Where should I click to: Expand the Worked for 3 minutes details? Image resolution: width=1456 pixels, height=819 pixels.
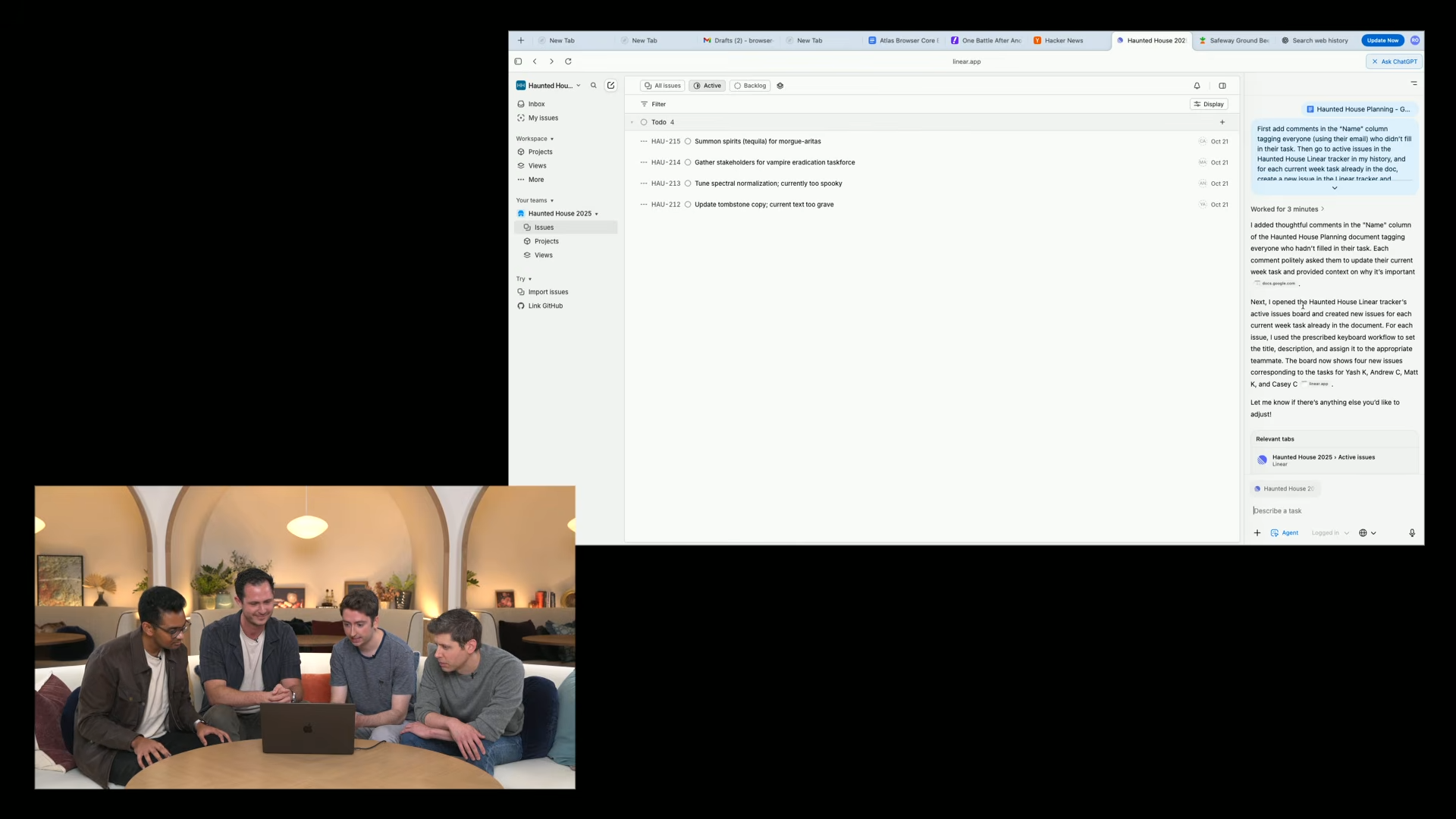1287,209
